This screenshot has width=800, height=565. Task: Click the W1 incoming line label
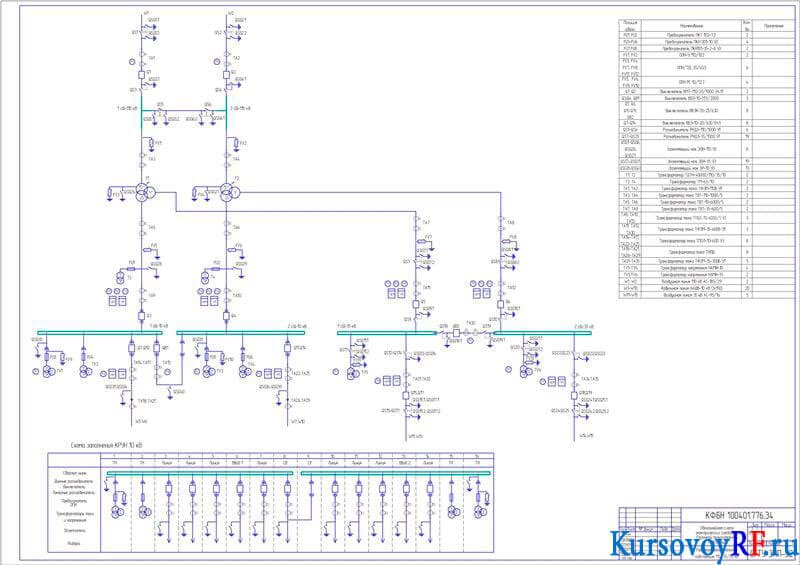coord(146,12)
